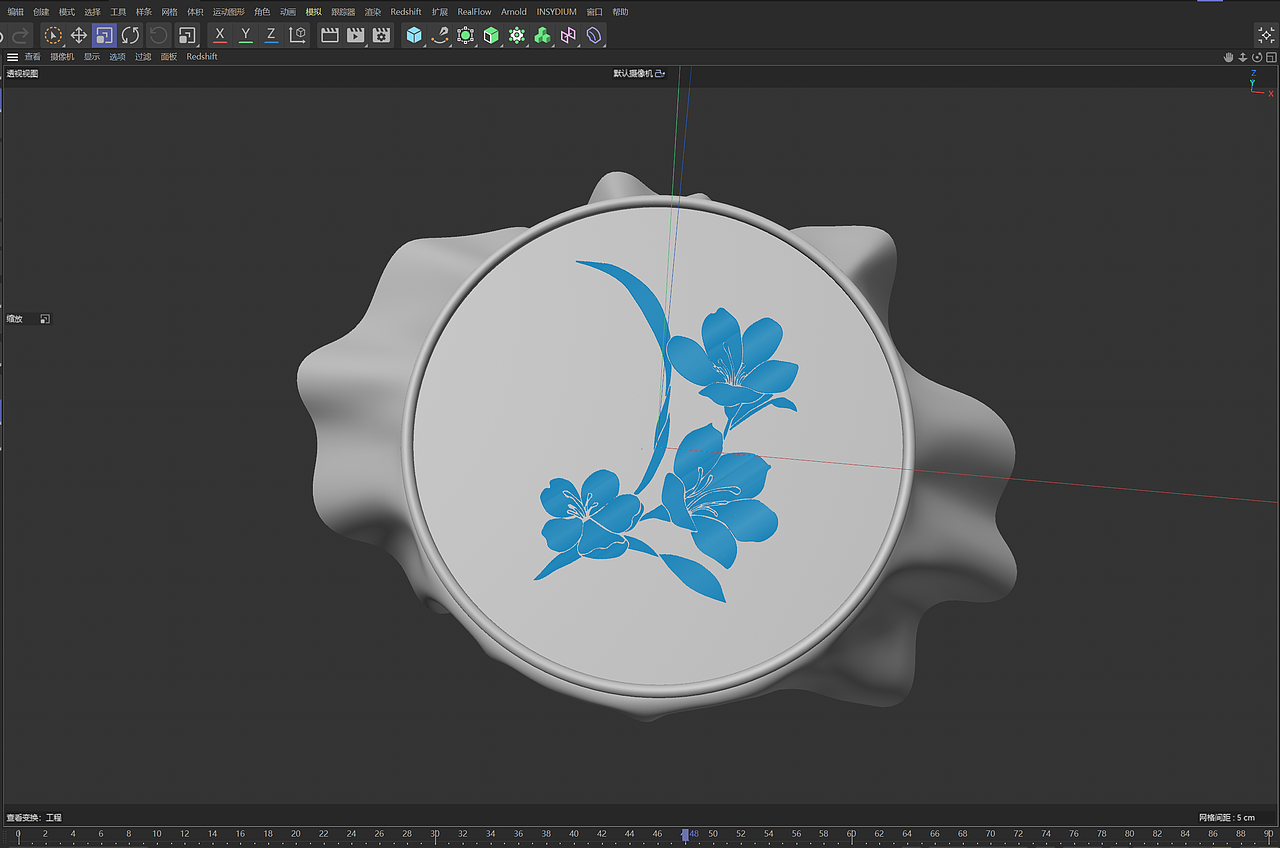Open the 扩展 menu

(440, 12)
